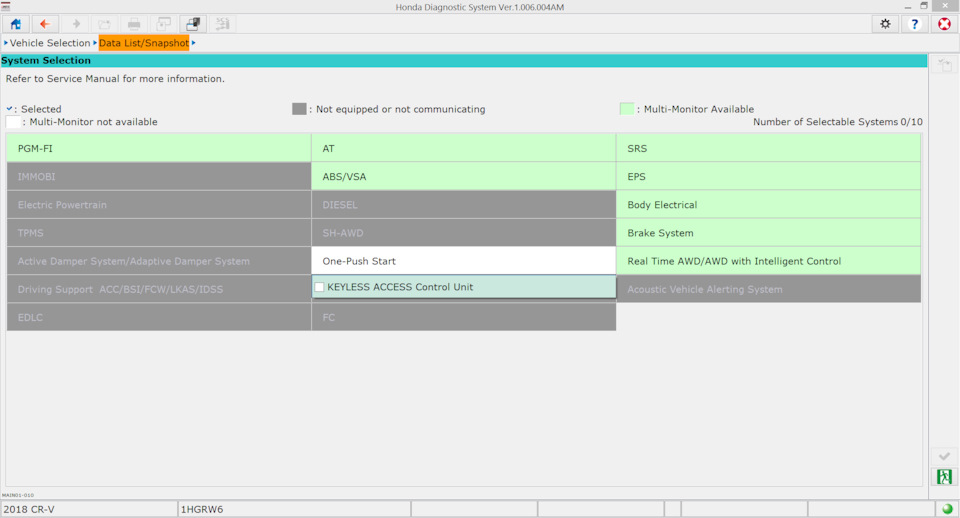Click the Acoustic Vehicle Alerting System cell
The height and width of the screenshot is (518, 960).
(768, 289)
